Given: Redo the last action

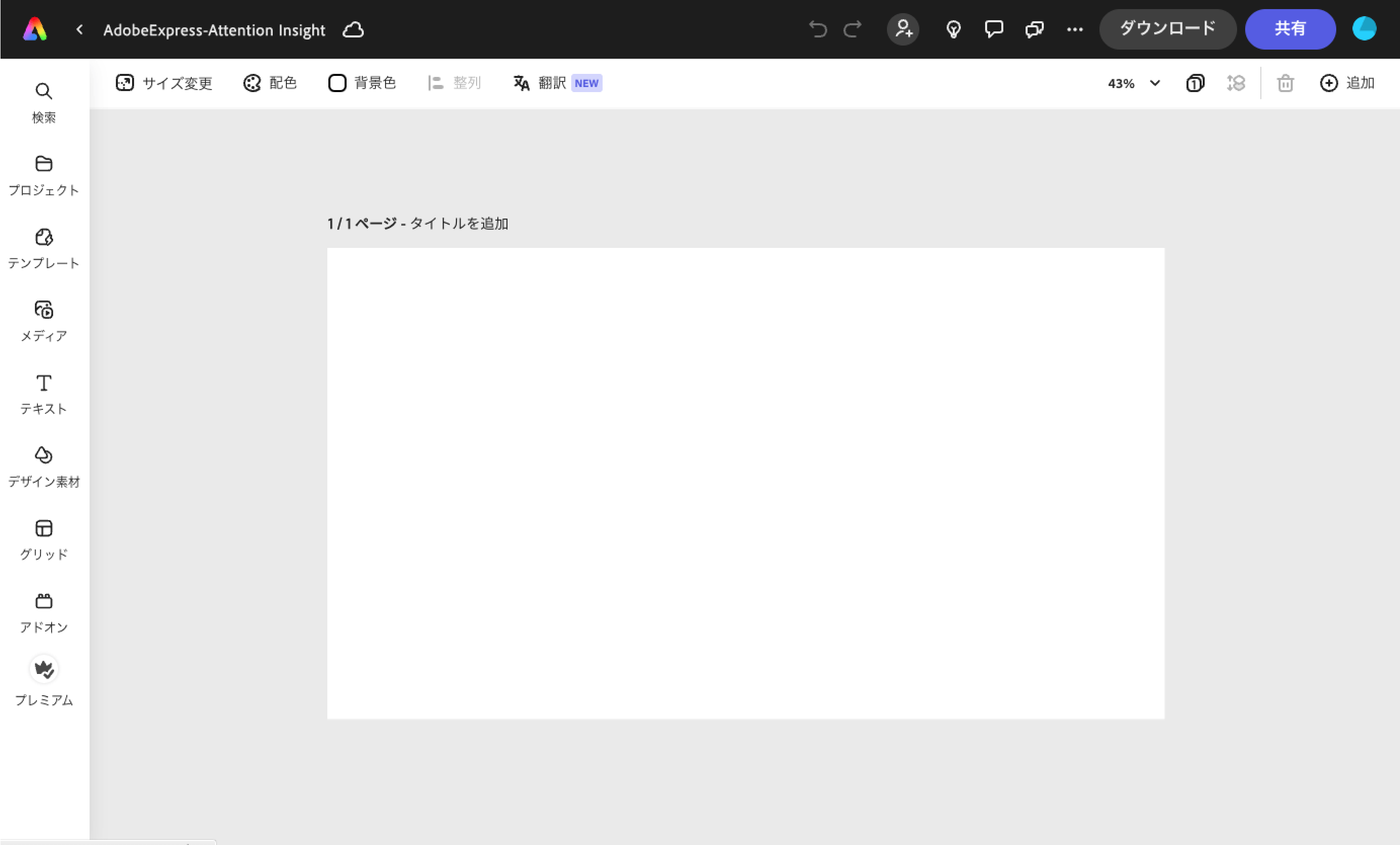Looking at the screenshot, I should click(x=852, y=29).
